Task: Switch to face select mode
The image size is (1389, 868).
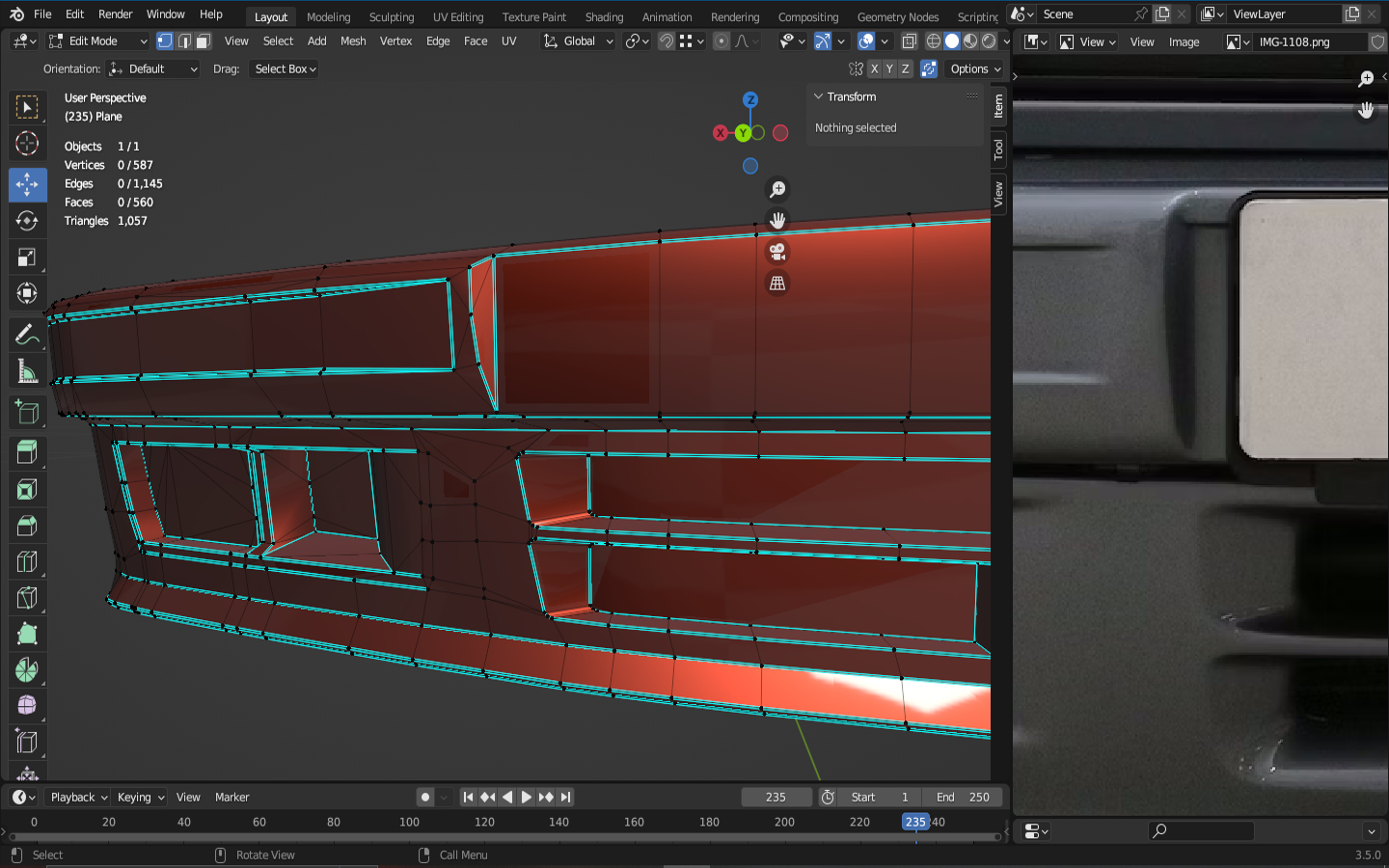Action: click(203, 41)
